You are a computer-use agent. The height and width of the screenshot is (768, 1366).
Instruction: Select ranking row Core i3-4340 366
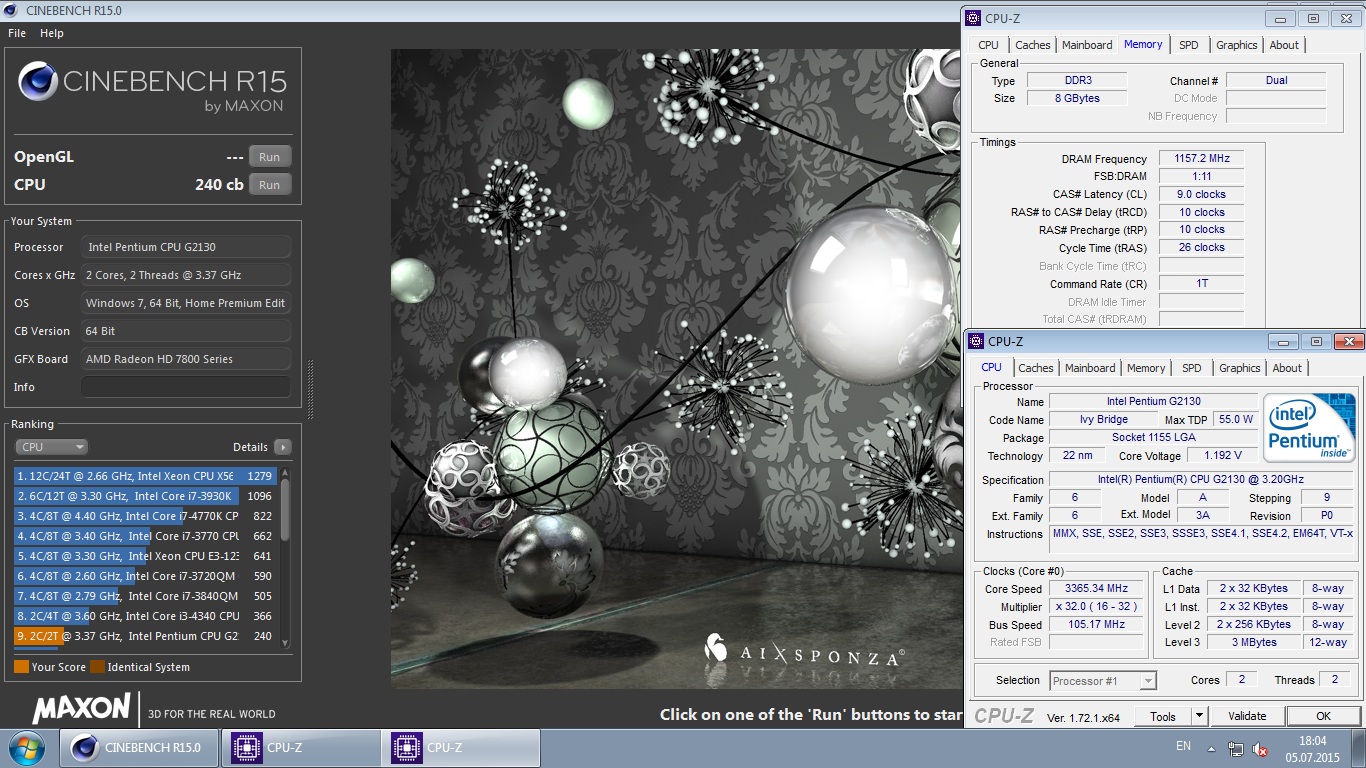pyautogui.click(x=145, y=616)
